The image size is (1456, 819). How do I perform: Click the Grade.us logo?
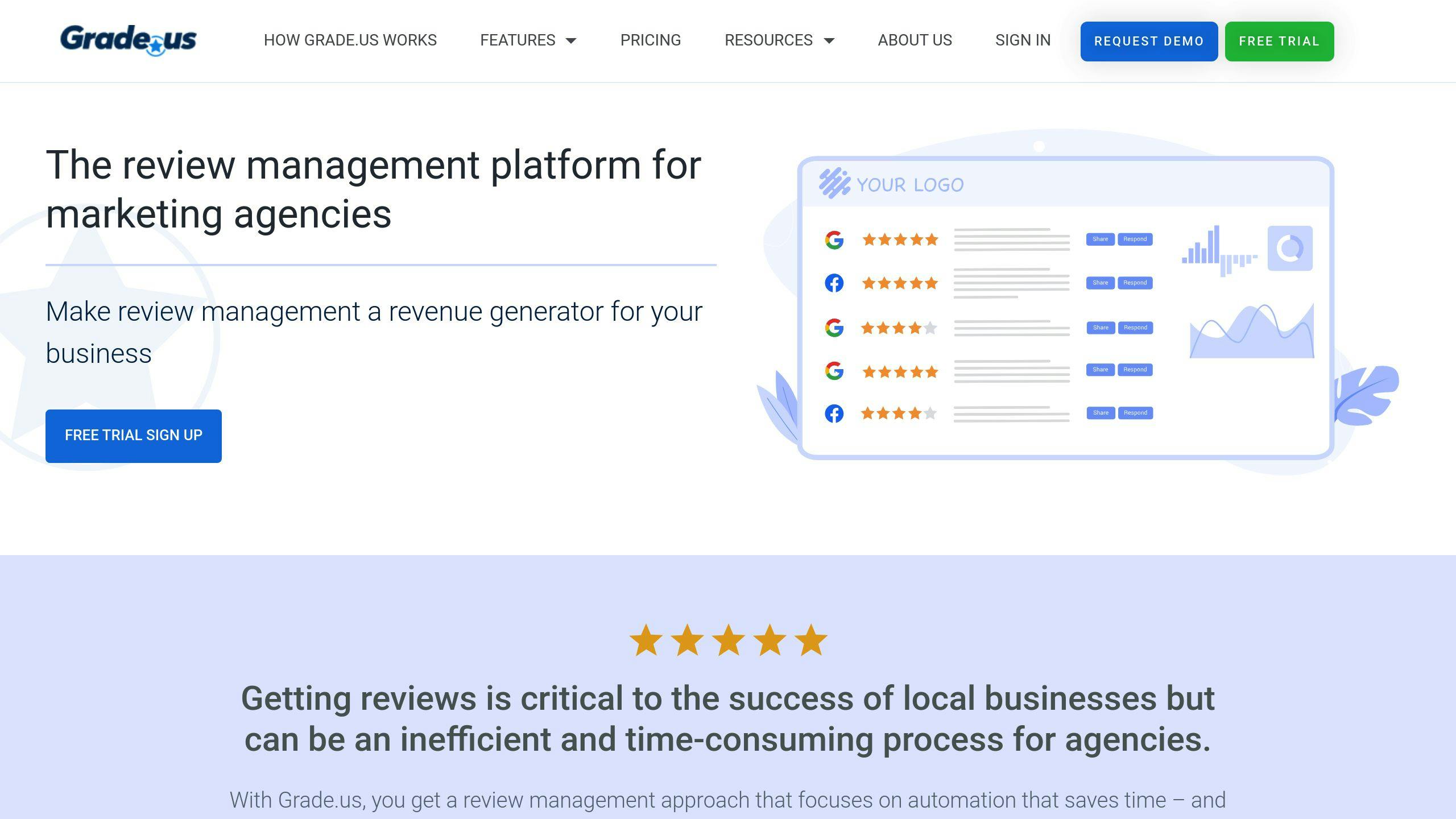[129, 40]
